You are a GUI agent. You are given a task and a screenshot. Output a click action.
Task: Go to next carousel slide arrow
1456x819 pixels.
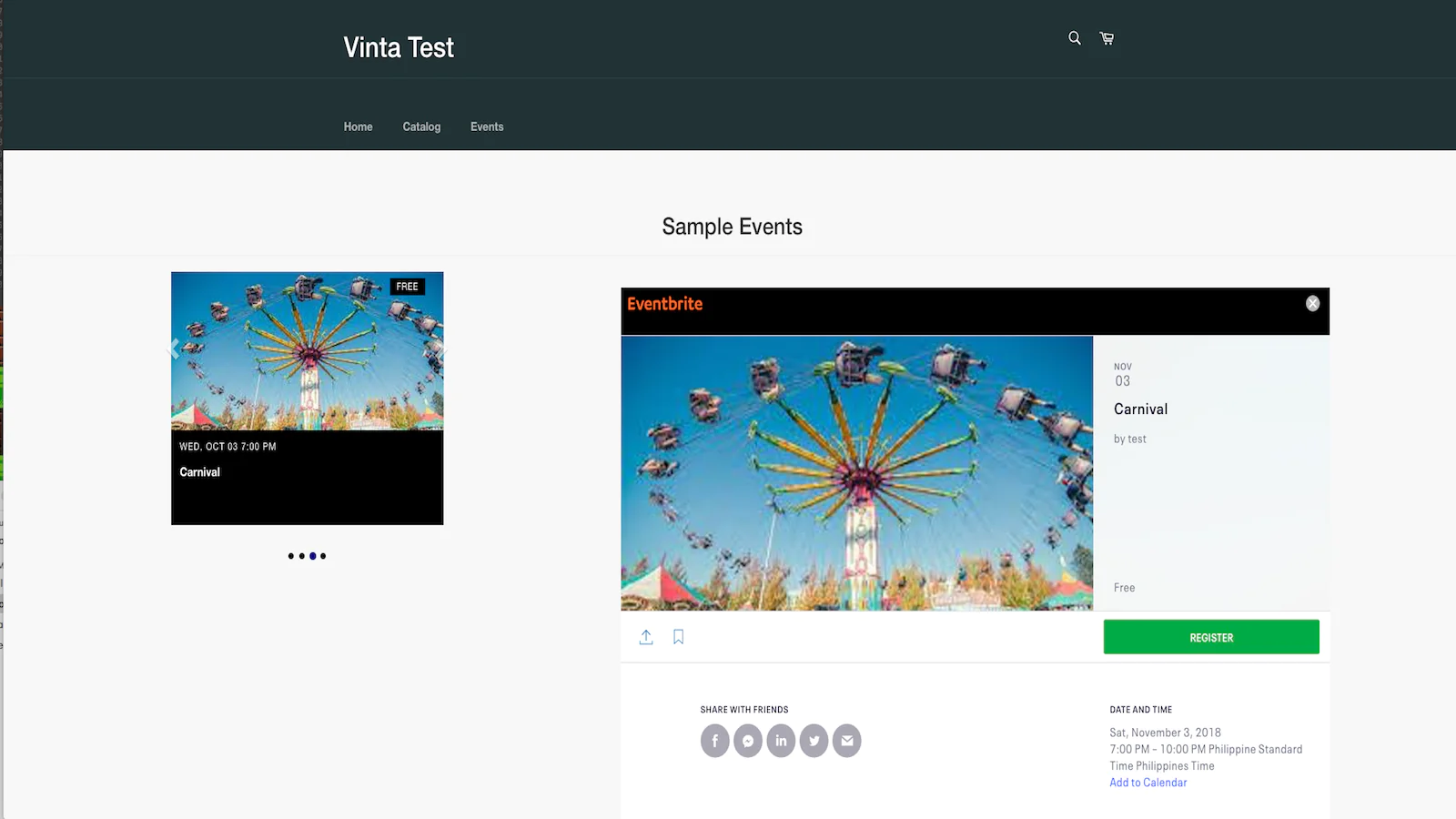440,349
